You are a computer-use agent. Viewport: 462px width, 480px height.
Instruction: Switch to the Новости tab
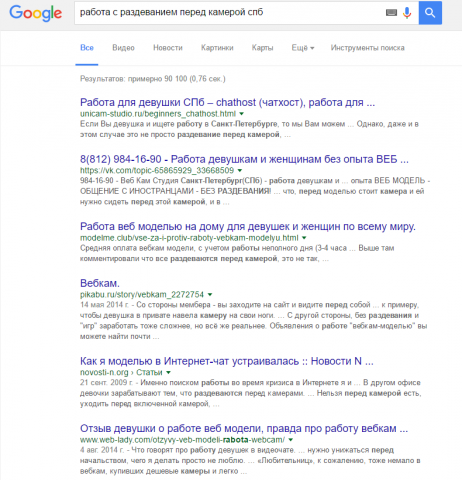pyautogui.click(x=168, y=48)
